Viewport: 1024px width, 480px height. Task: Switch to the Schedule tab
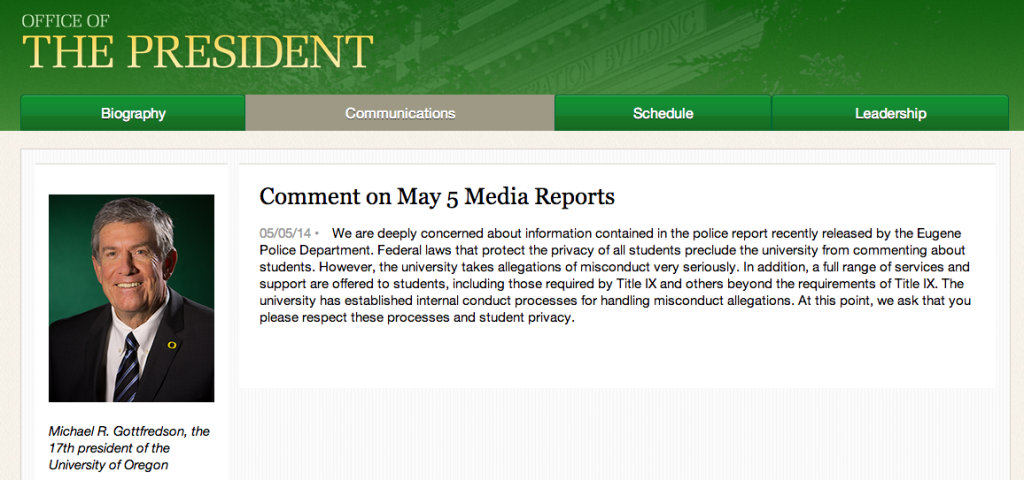(662, 113)
